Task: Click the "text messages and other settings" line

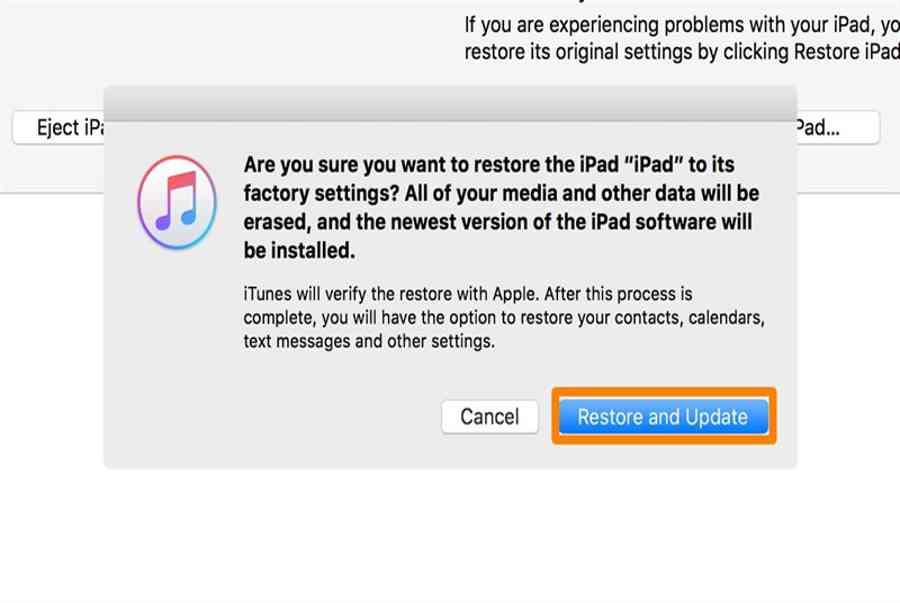Action: coord(369,341)
